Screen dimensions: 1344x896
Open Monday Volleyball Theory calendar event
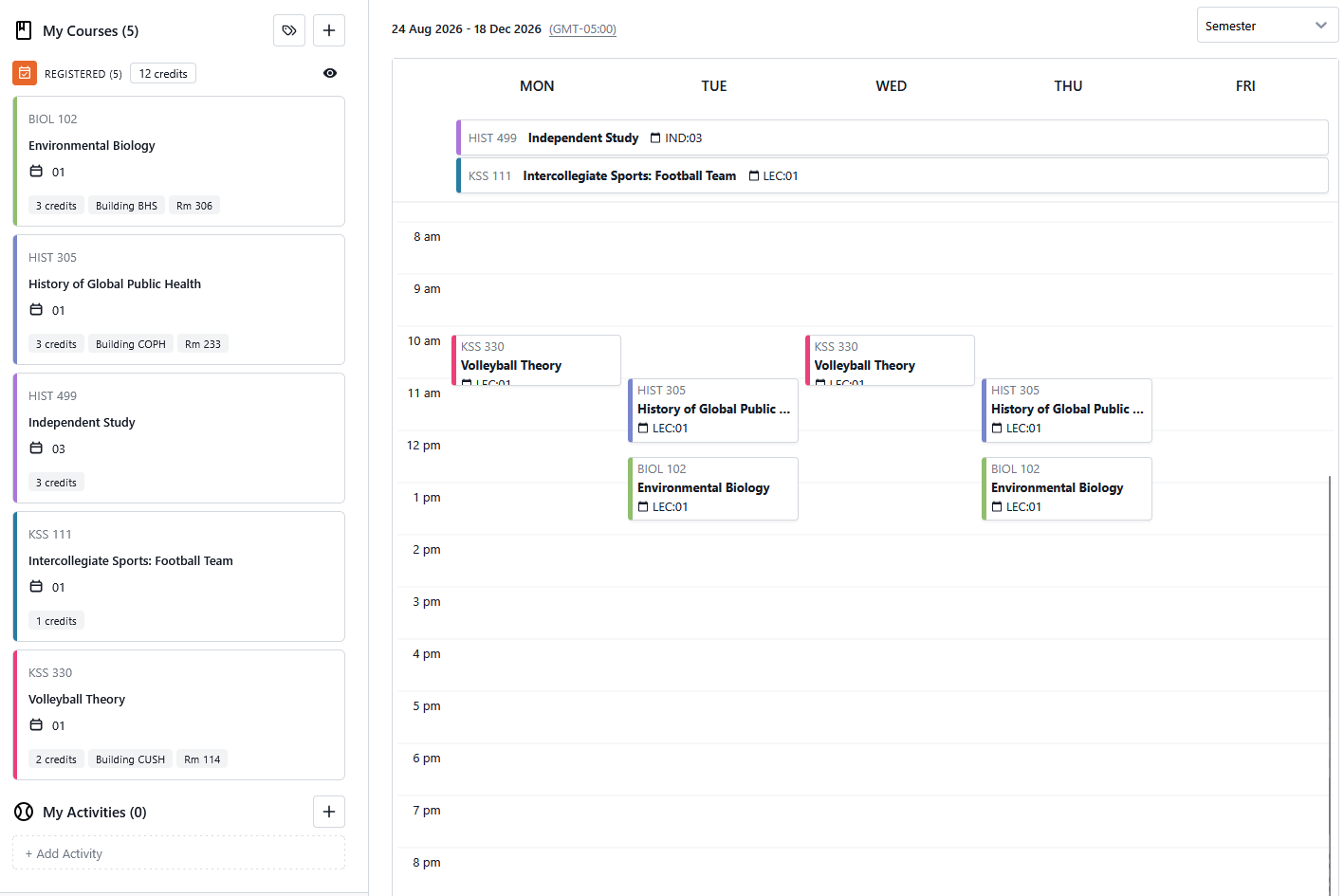536,360
